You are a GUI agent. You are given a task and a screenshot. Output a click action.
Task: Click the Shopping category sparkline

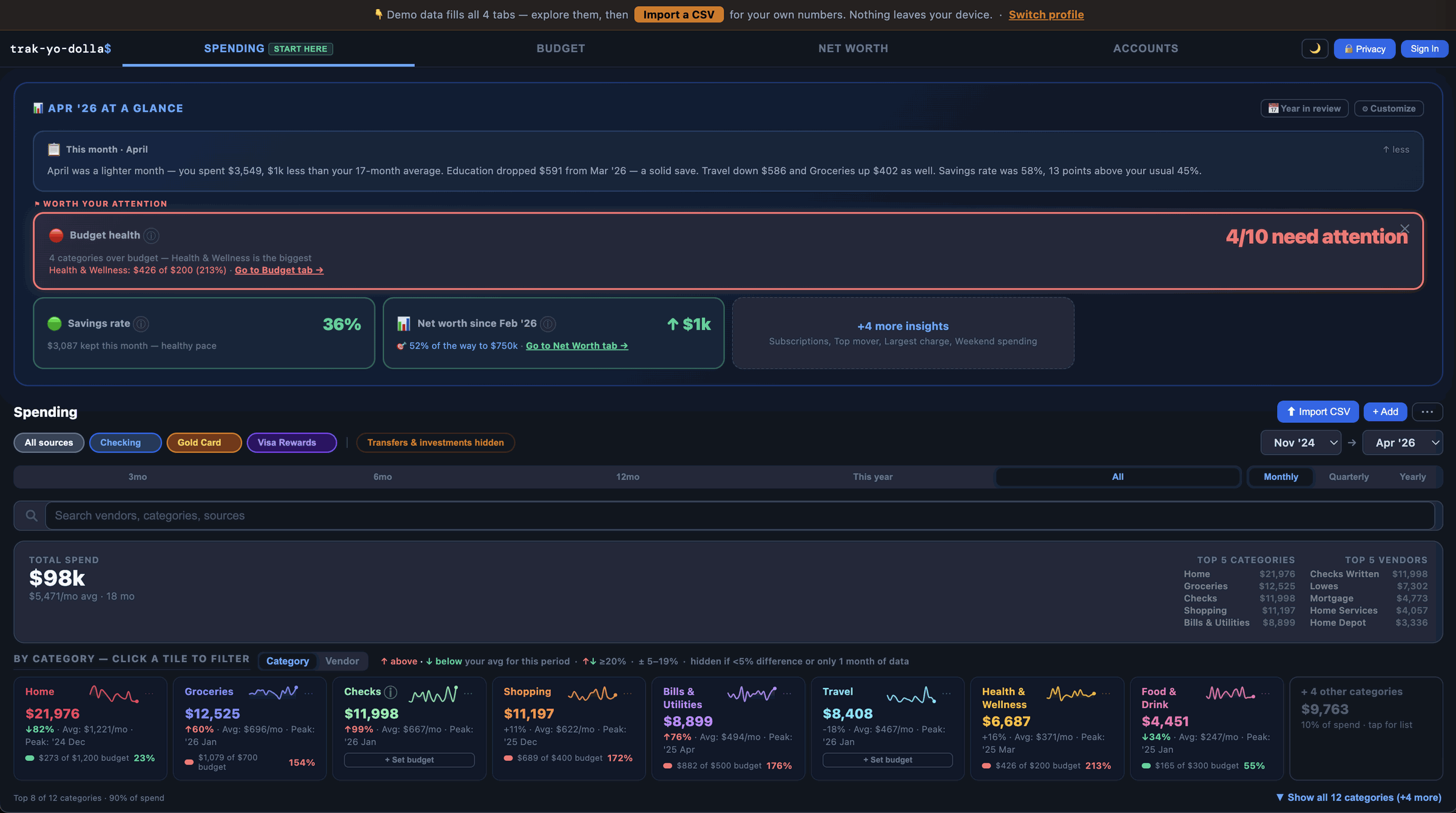[593, 693]
